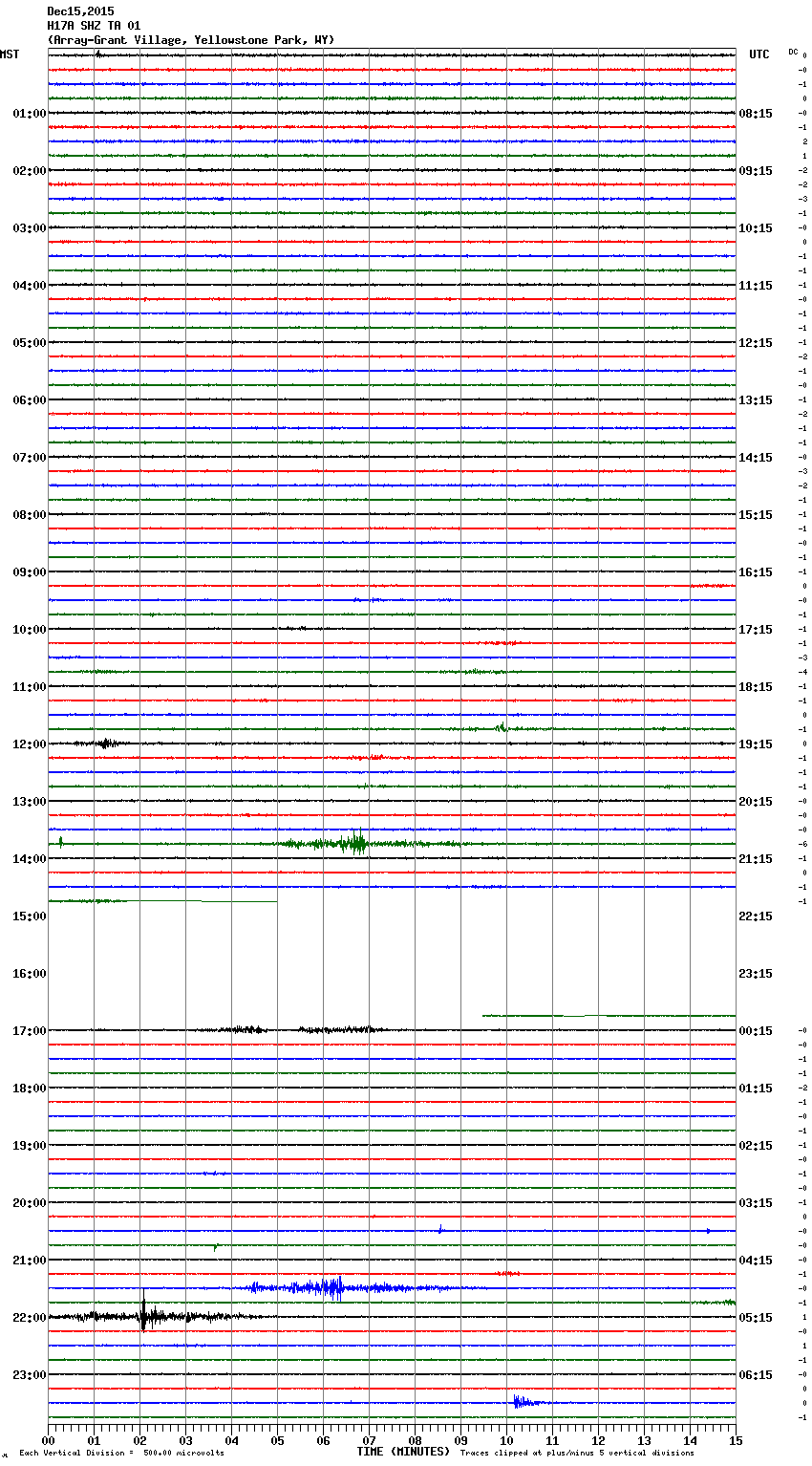This screenshot has width=812, height=1466.
Task: Select the MST hour label "12:00"
Action: click(30, 744)
